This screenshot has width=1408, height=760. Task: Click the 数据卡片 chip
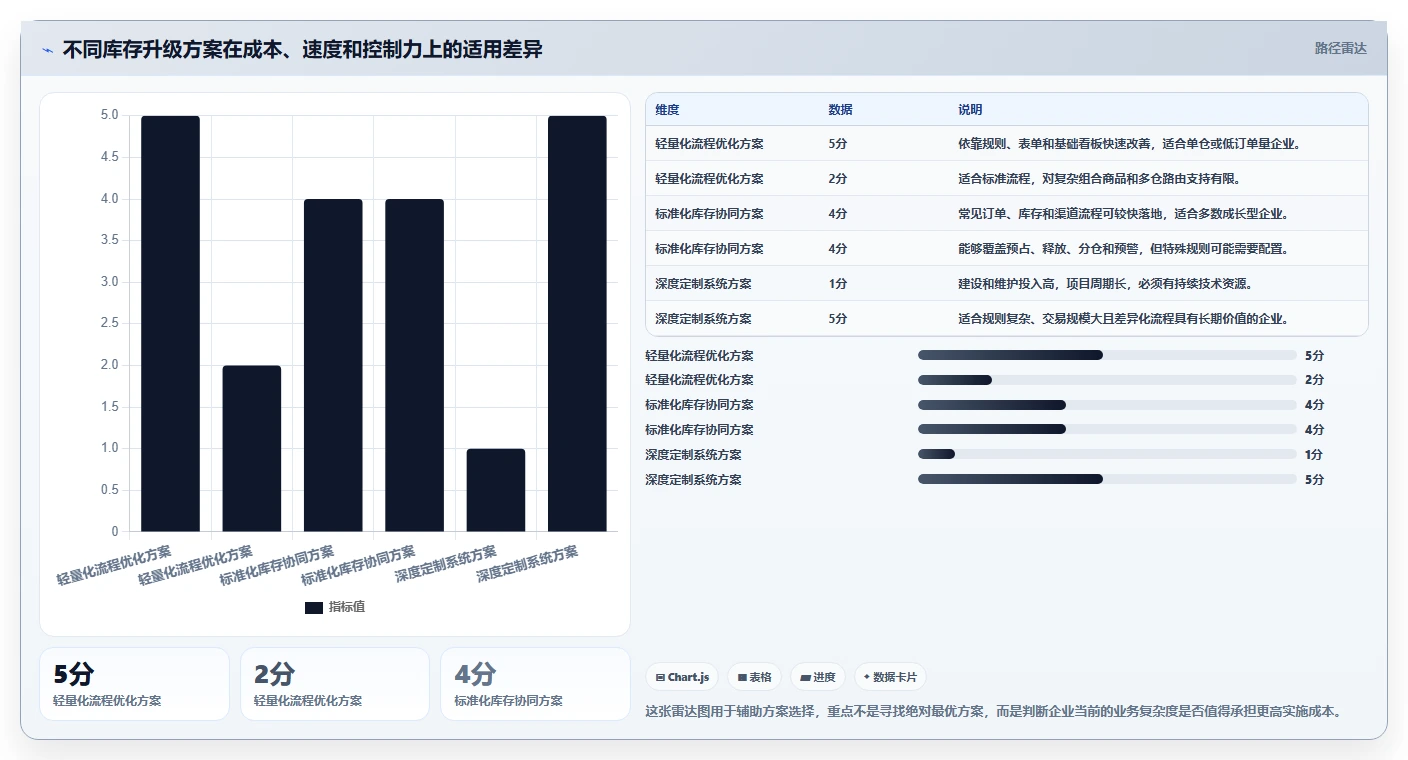(x=890, y=677)
